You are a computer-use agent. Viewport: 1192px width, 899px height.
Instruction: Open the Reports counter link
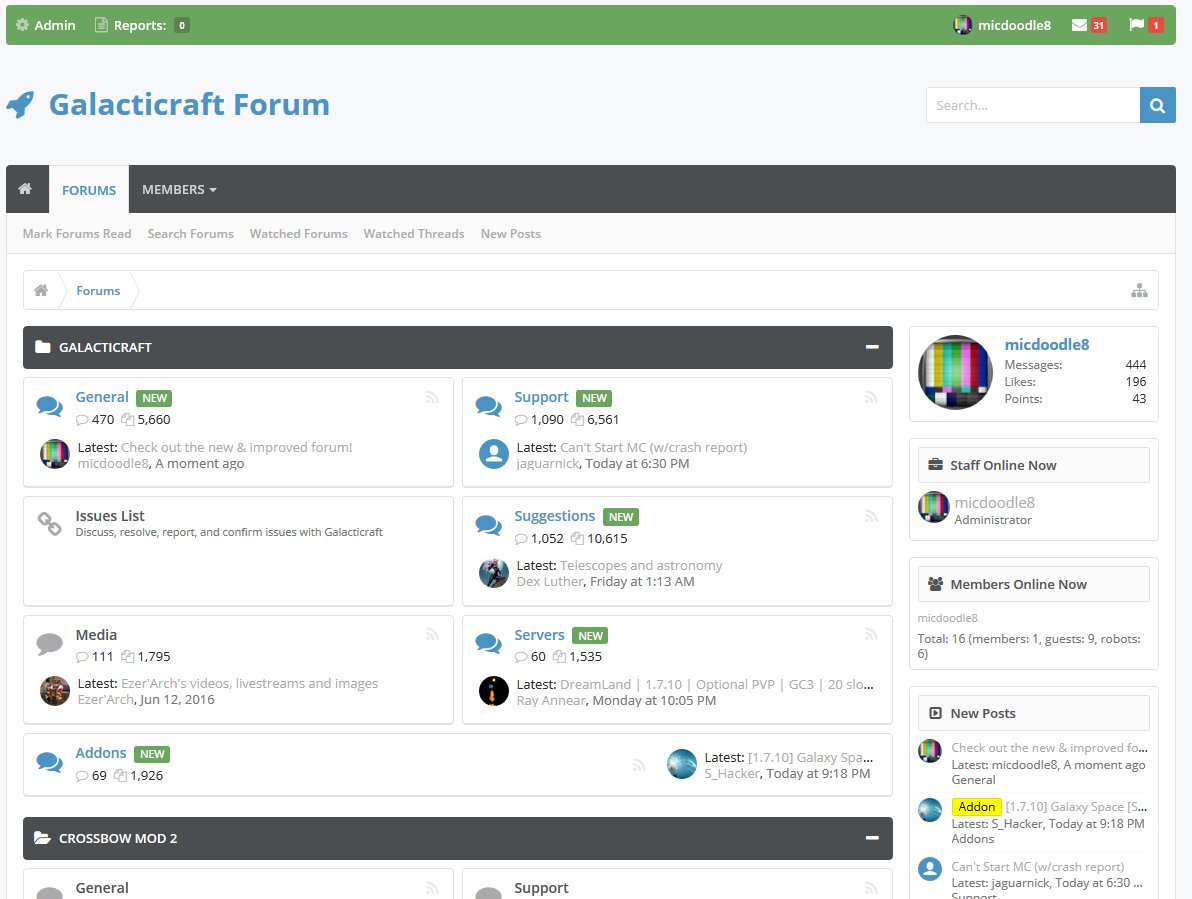click(141, 25)
